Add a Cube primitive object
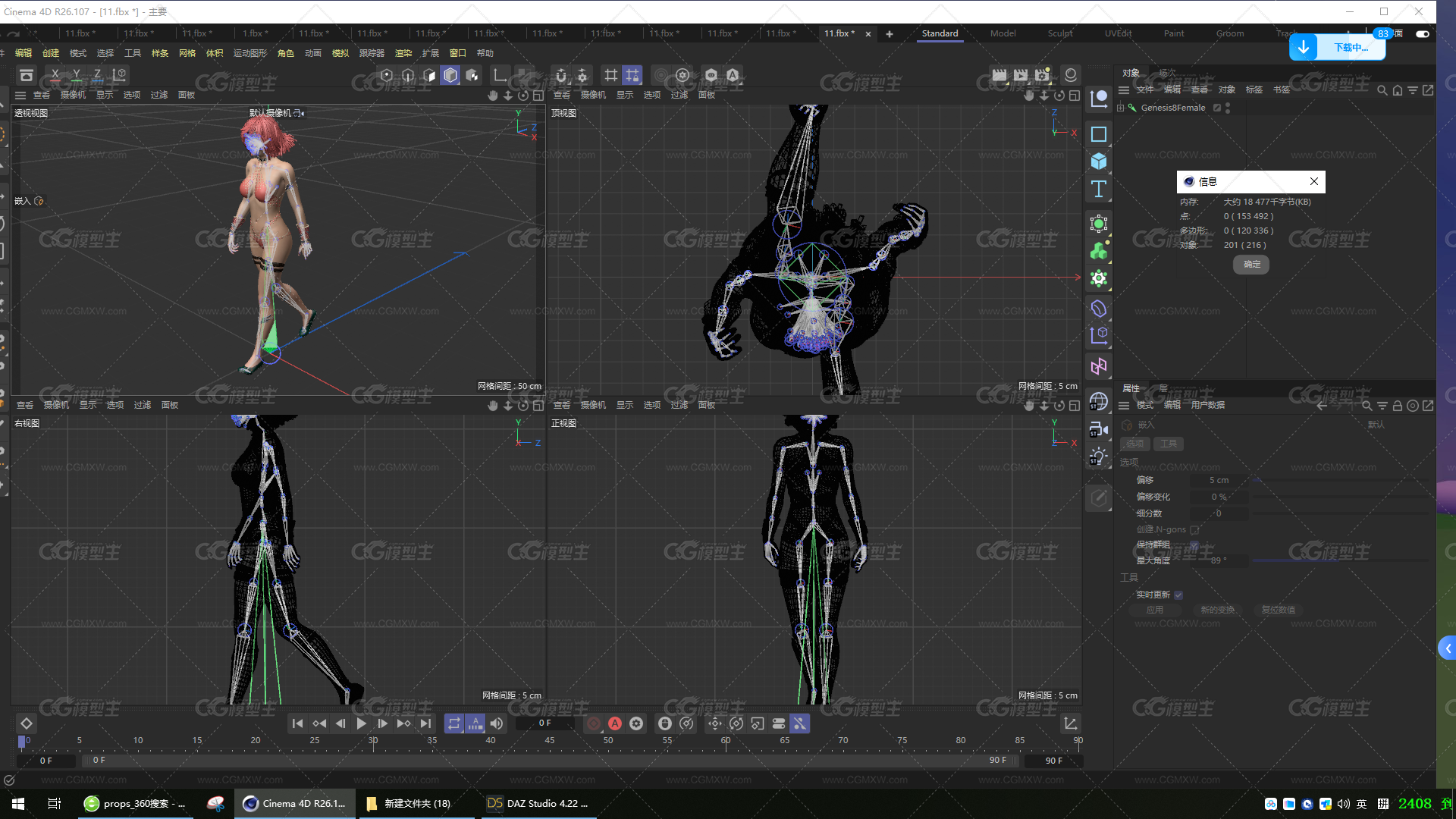The height and width of the screenshot is (819, 1456). [1099, 162]
